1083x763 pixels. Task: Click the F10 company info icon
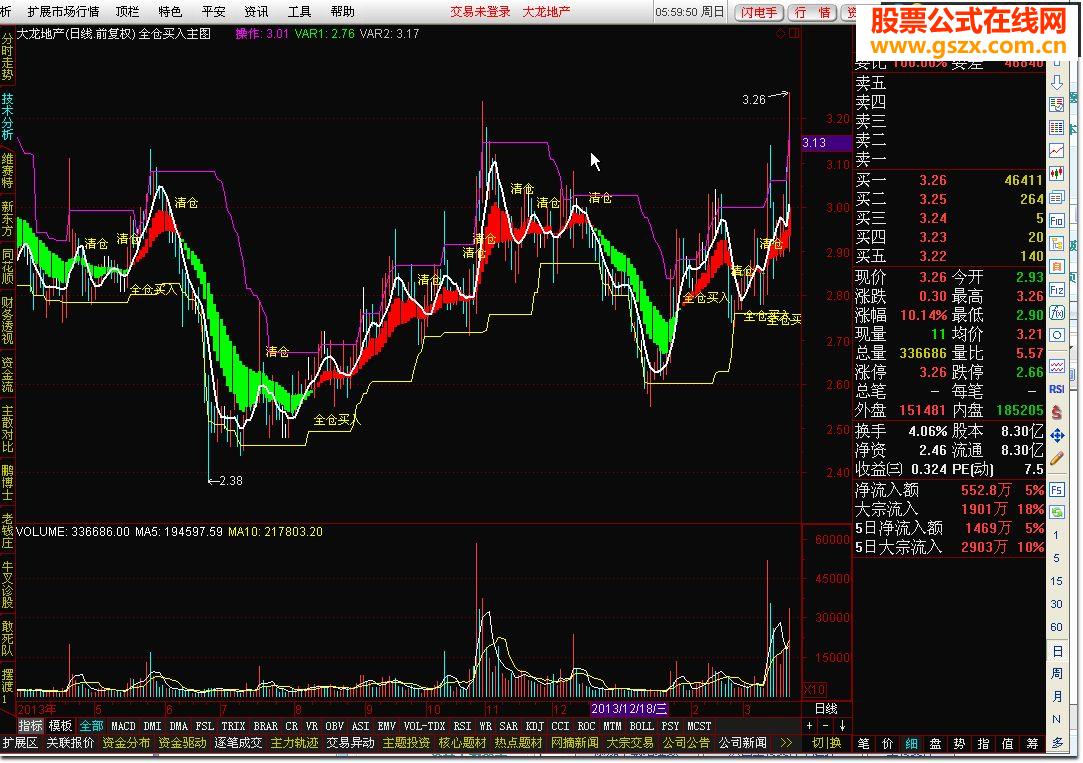point(1057,221)
